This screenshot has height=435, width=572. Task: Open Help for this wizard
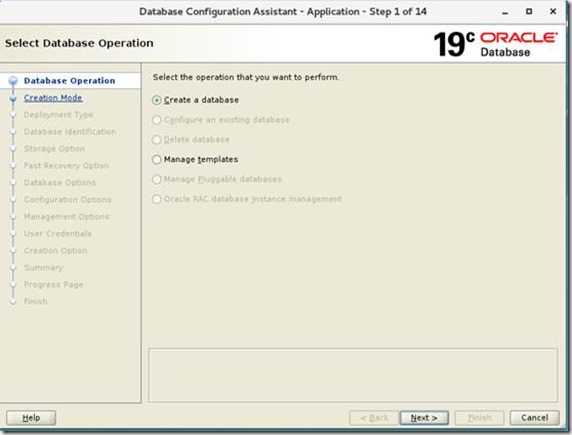31,418
